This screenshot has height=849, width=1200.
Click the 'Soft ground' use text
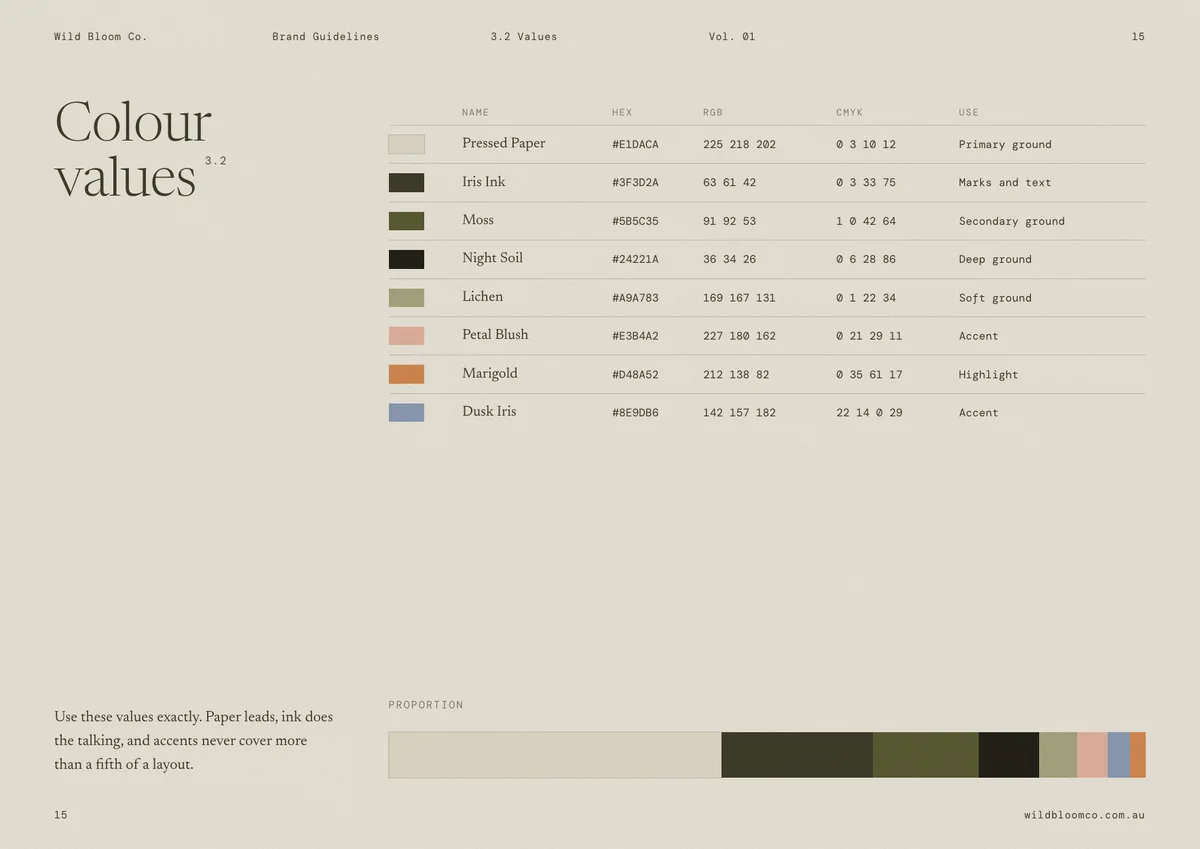point(995,298)
